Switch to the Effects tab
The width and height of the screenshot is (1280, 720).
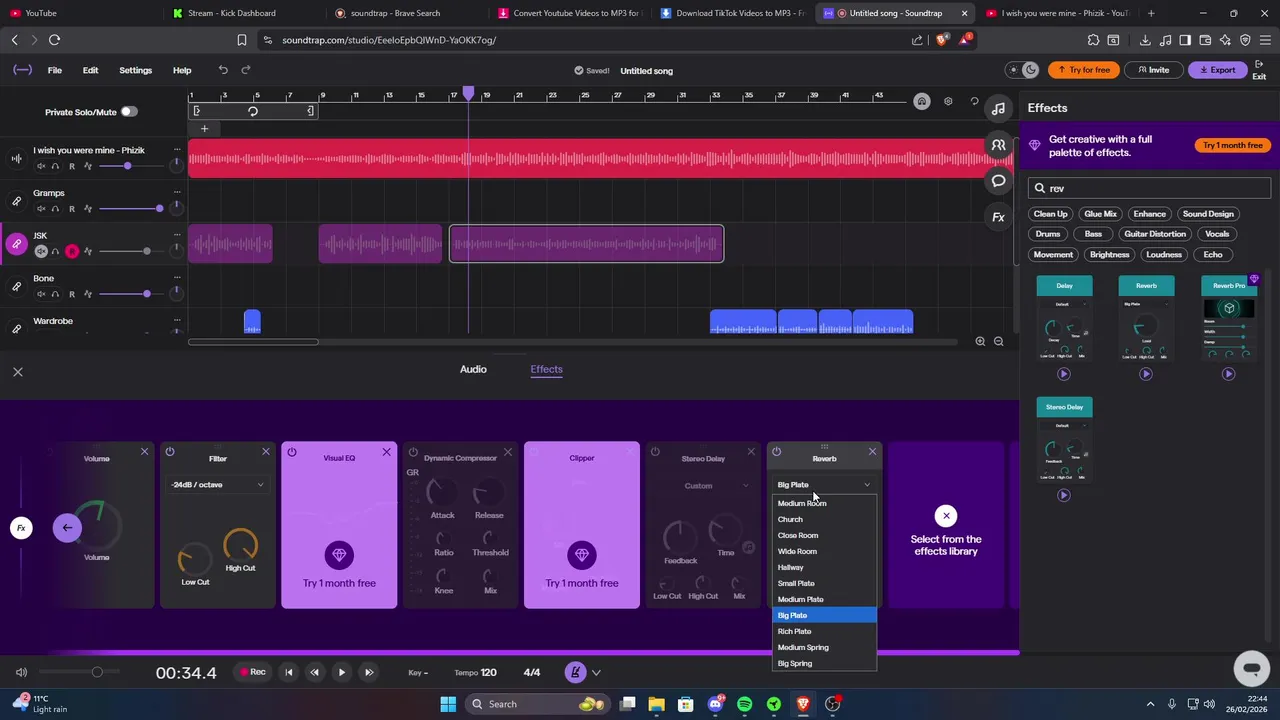[x=546, y=369]
